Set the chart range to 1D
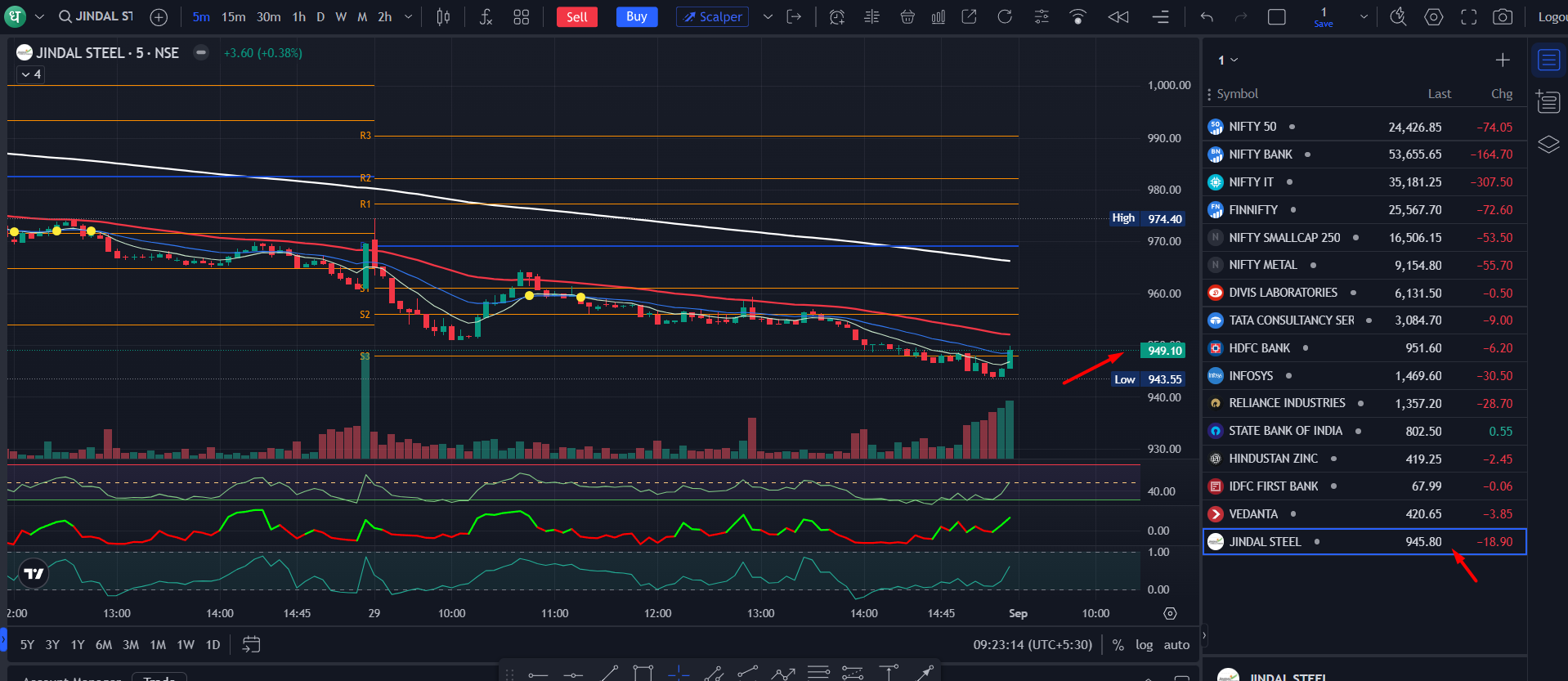Image resolution: width=1568 pixels, height=681 pixels. coord(213,645)
